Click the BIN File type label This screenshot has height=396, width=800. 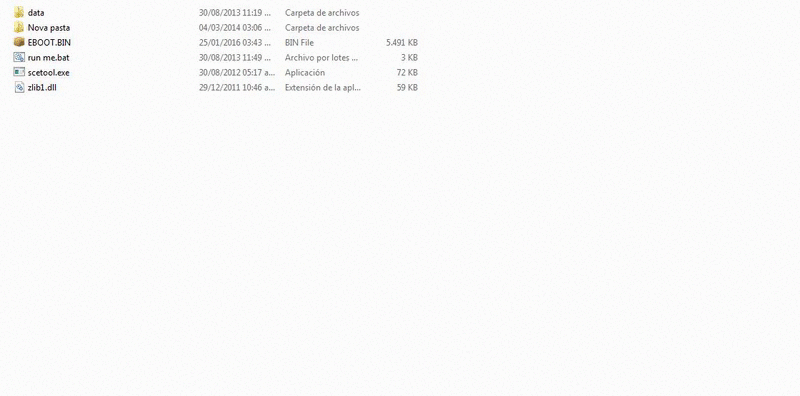pos(299,42)
